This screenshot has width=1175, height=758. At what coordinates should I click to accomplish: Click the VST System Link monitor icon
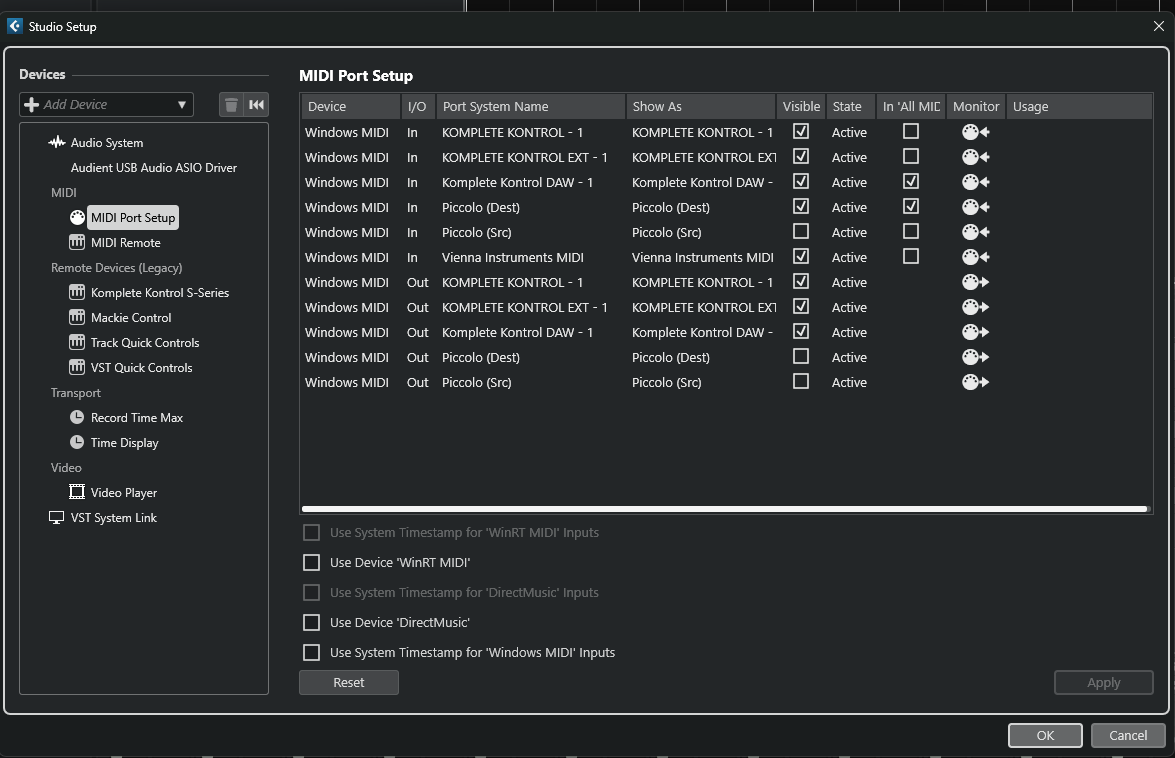(56, 518)
